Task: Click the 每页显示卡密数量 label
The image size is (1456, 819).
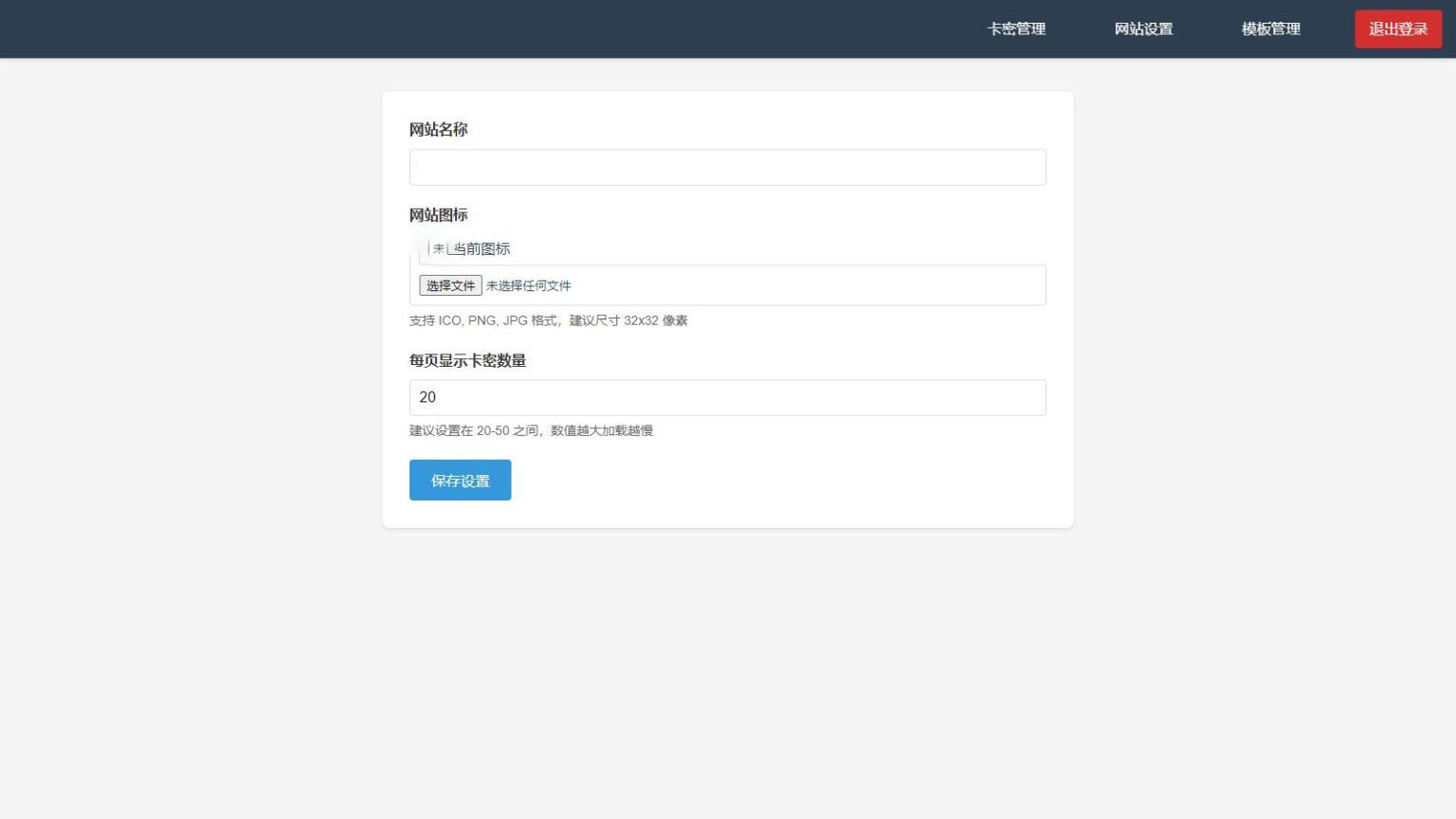Action: pyautogui.click(x=467, y=360)
